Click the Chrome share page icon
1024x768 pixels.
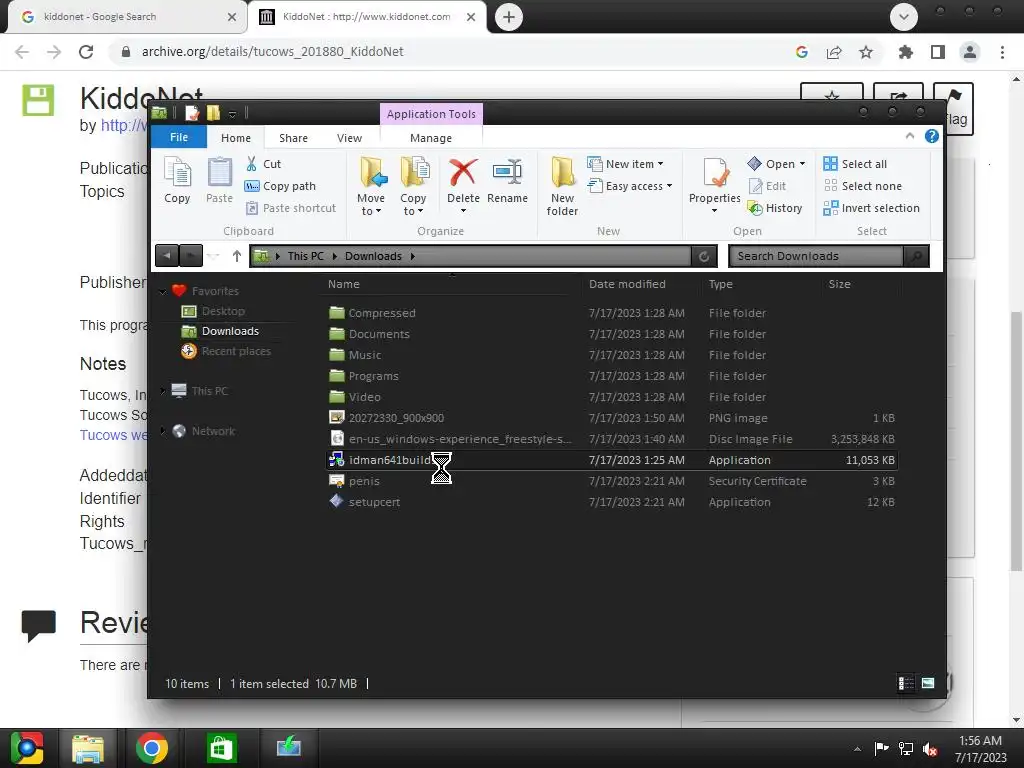834,52
